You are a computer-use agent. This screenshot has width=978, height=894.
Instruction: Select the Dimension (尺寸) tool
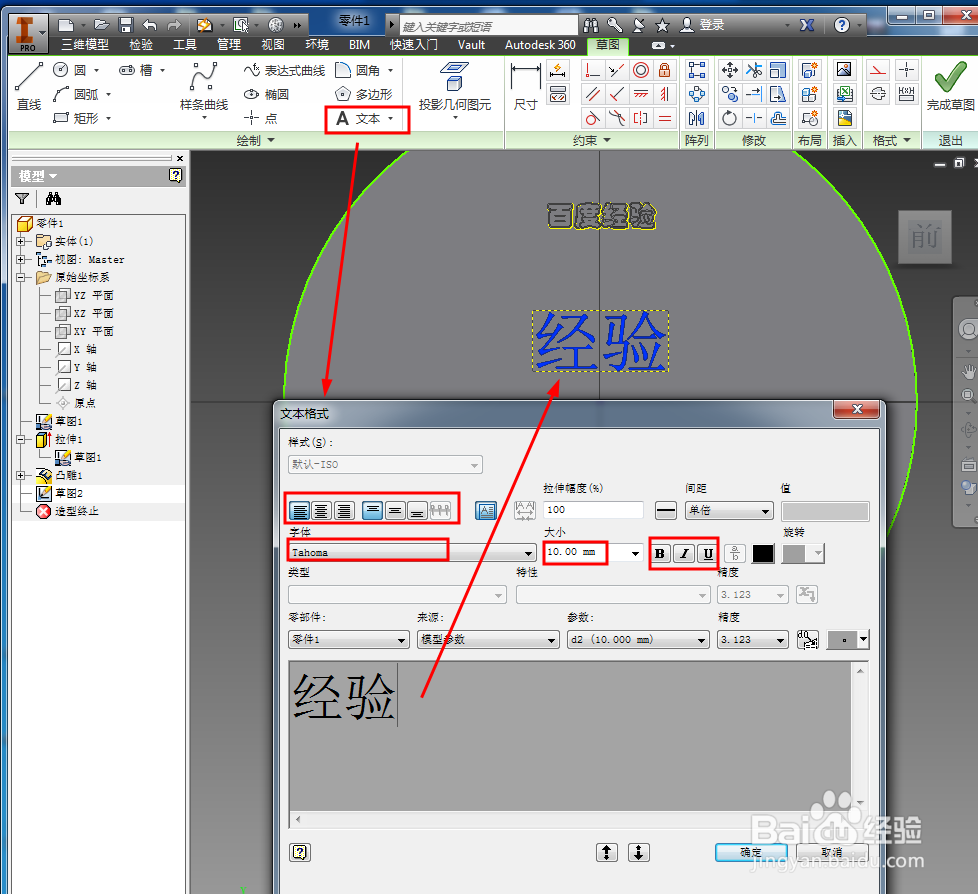coord(525,87)
